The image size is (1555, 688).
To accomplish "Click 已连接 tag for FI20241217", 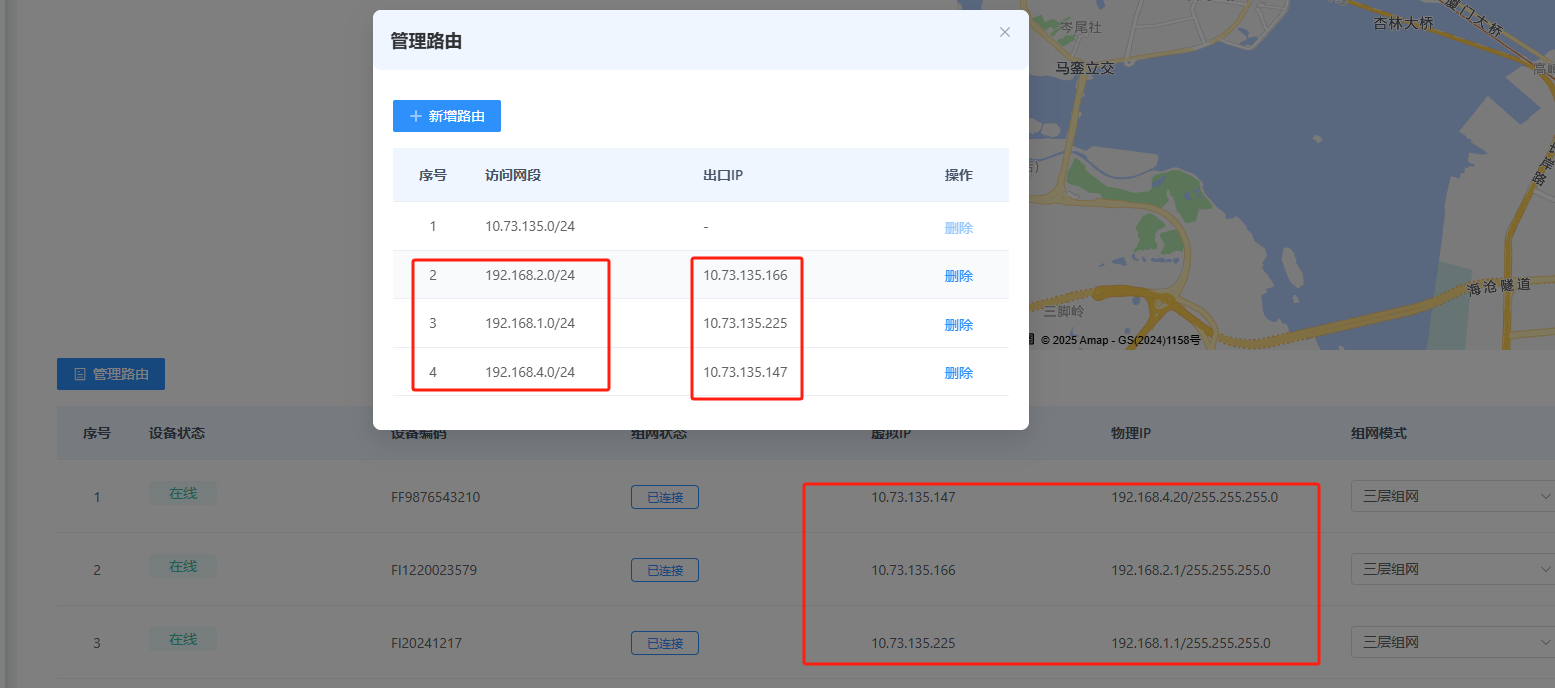I will 665,643.
